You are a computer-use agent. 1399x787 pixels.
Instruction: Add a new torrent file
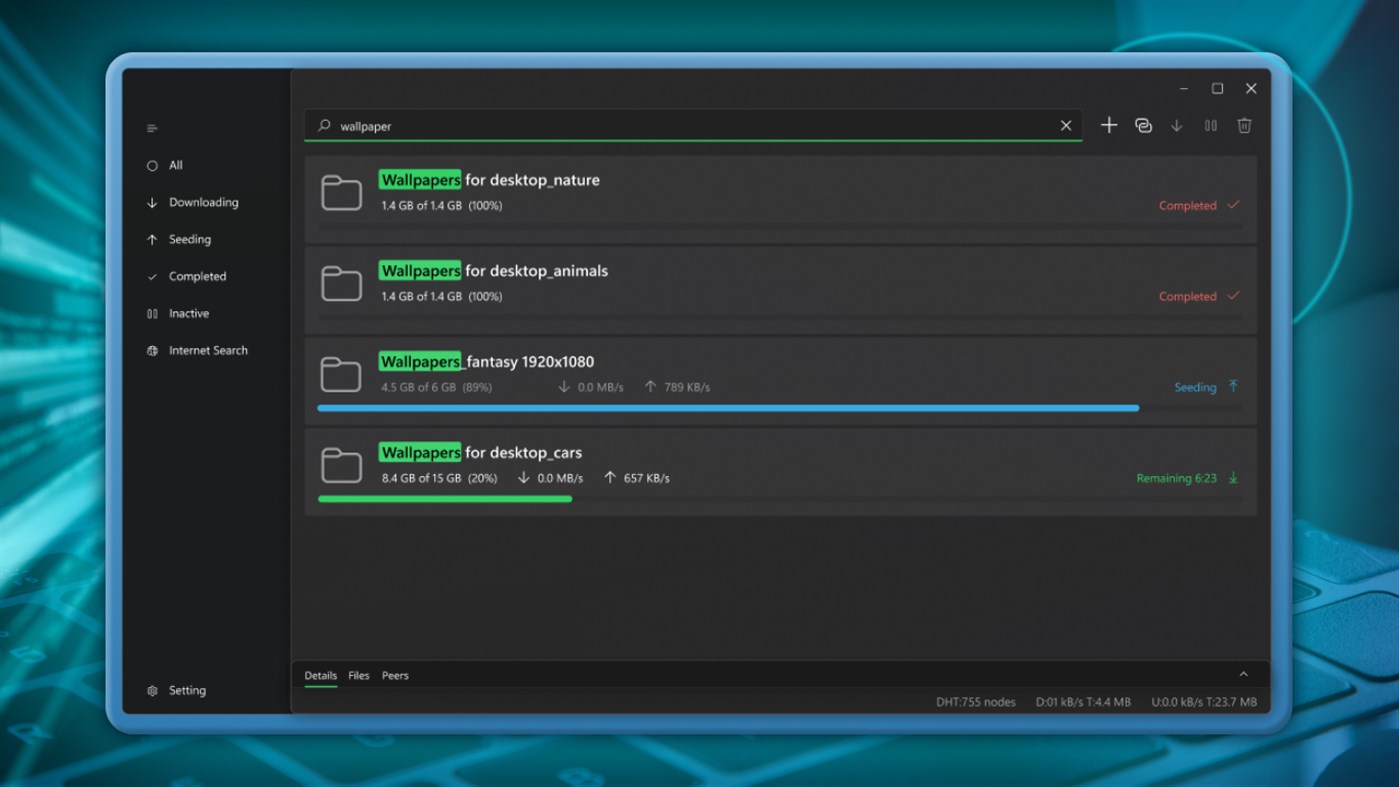tap(1108, 125)
